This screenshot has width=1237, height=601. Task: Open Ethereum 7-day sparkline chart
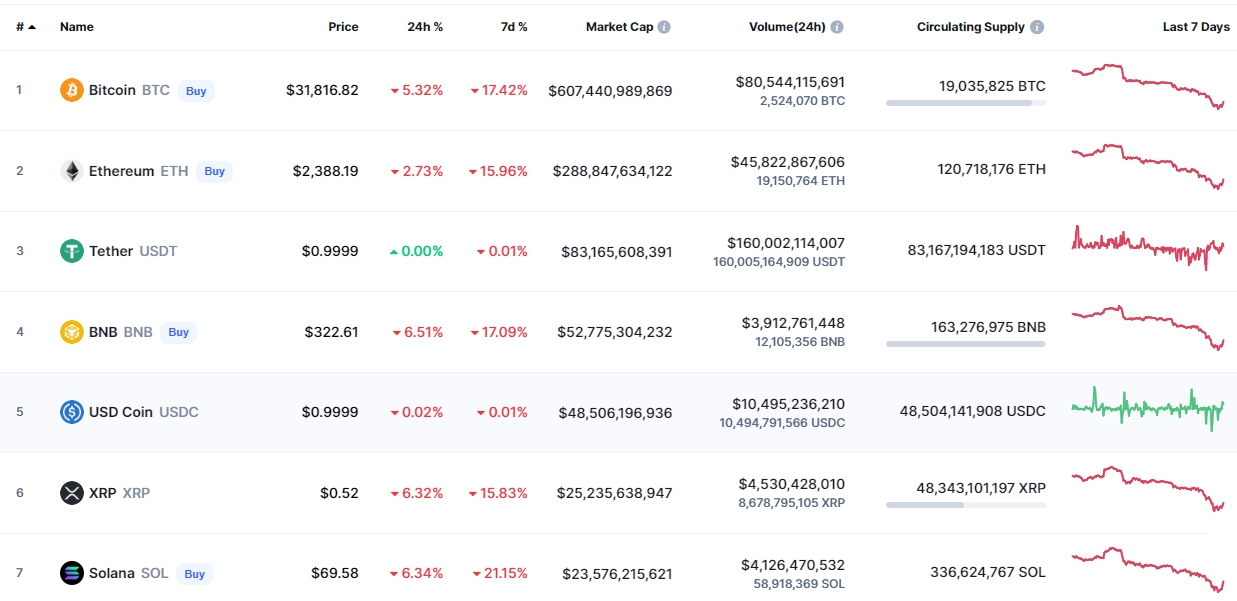click(1148, 167)
